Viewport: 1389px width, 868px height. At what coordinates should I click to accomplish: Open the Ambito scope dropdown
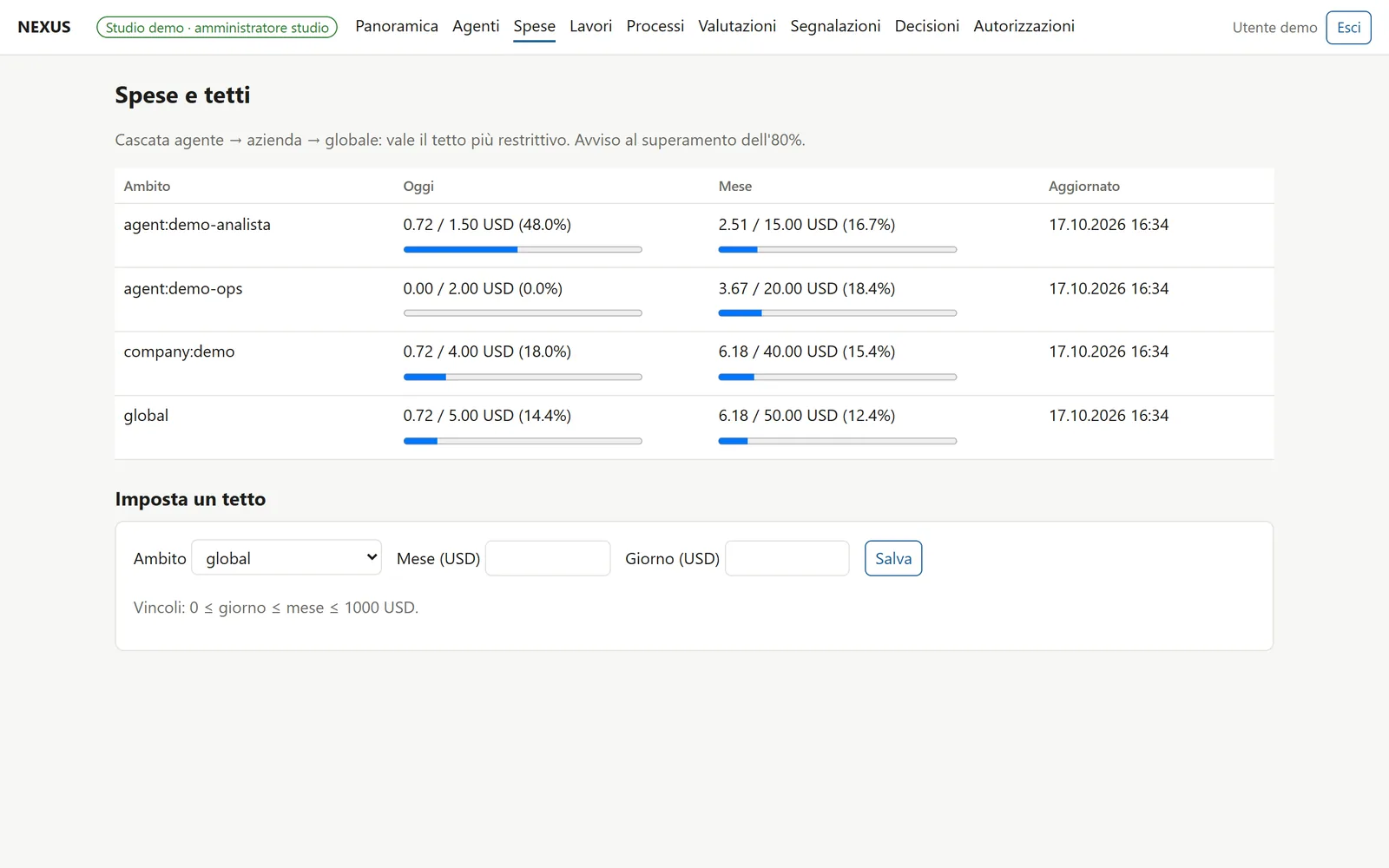pos(286,558)
